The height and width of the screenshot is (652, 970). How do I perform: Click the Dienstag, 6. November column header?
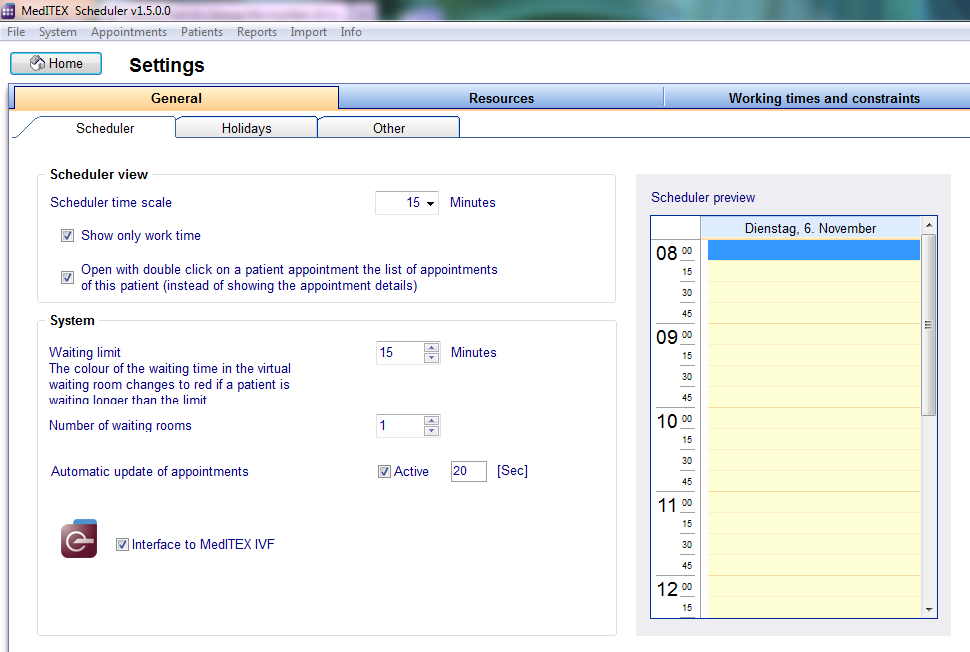coord(810,228)
